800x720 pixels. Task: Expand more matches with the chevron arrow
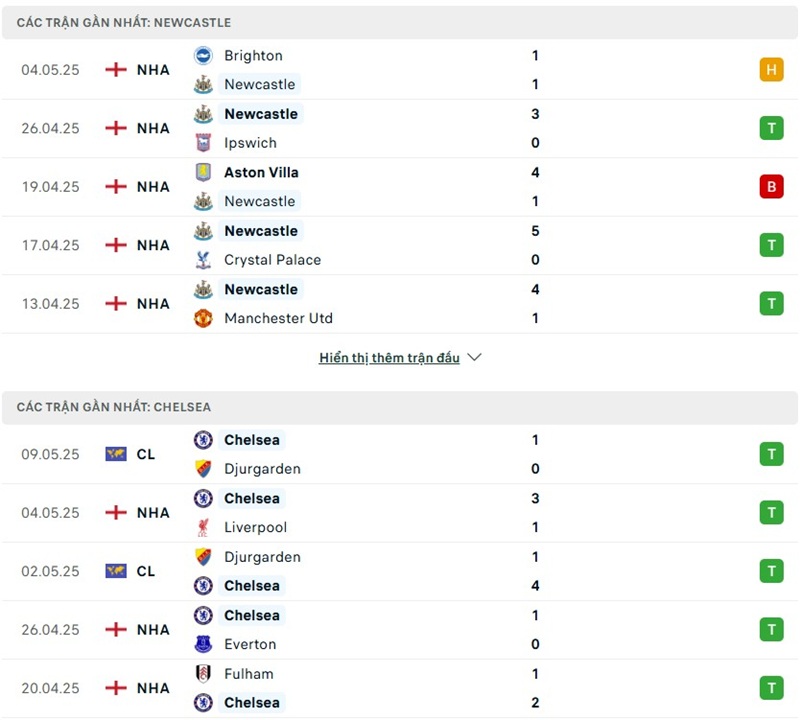click(x=474, y=357)
